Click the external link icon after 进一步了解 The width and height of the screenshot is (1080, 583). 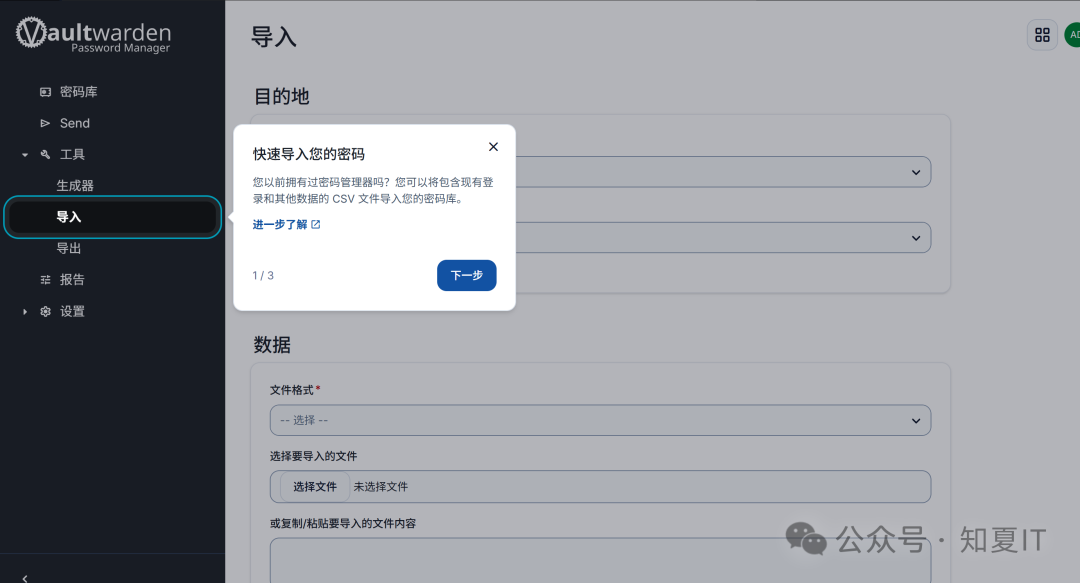315,225
